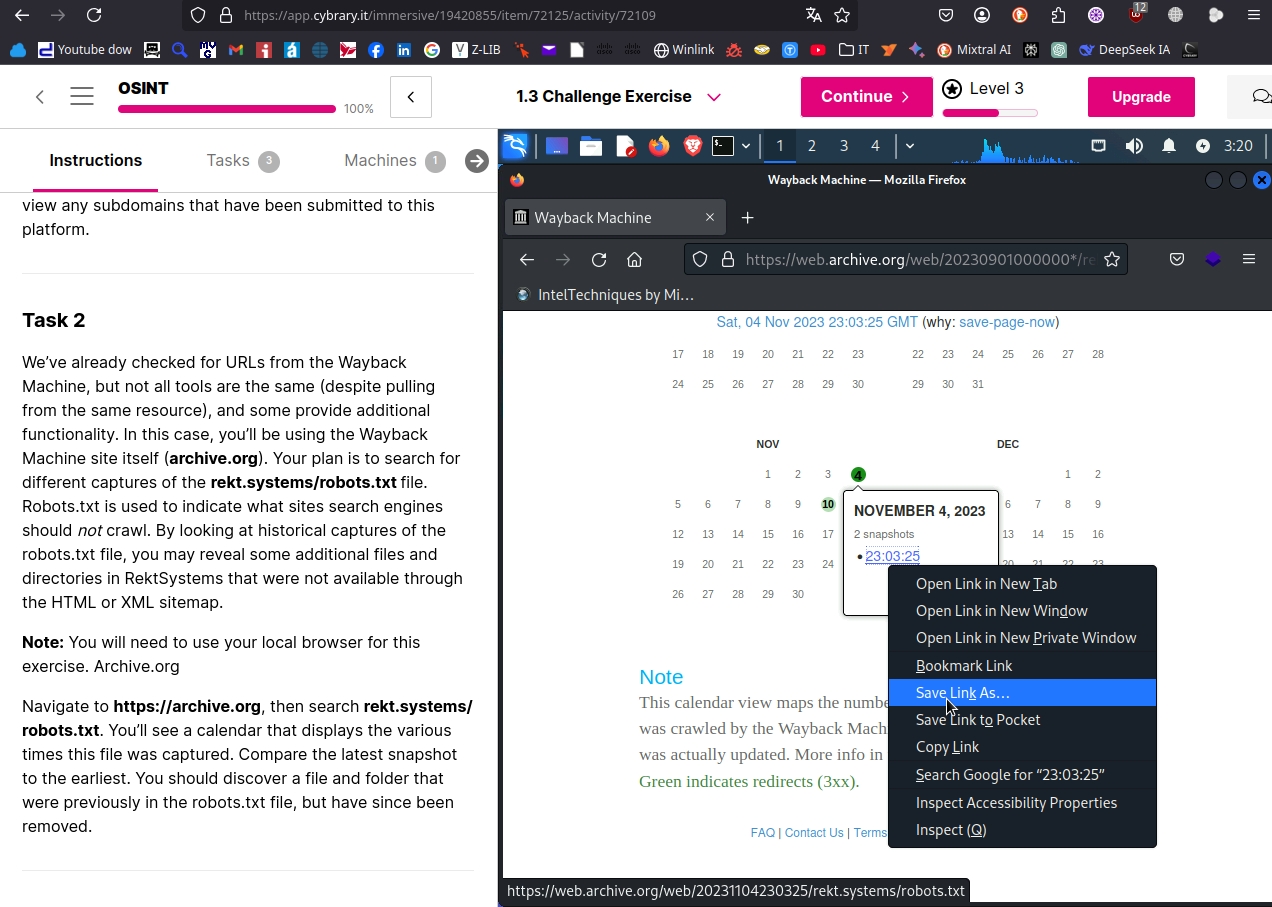Open the terminal emulator in Kali panel
The image size is (1272, 907).
click(723, 146)
